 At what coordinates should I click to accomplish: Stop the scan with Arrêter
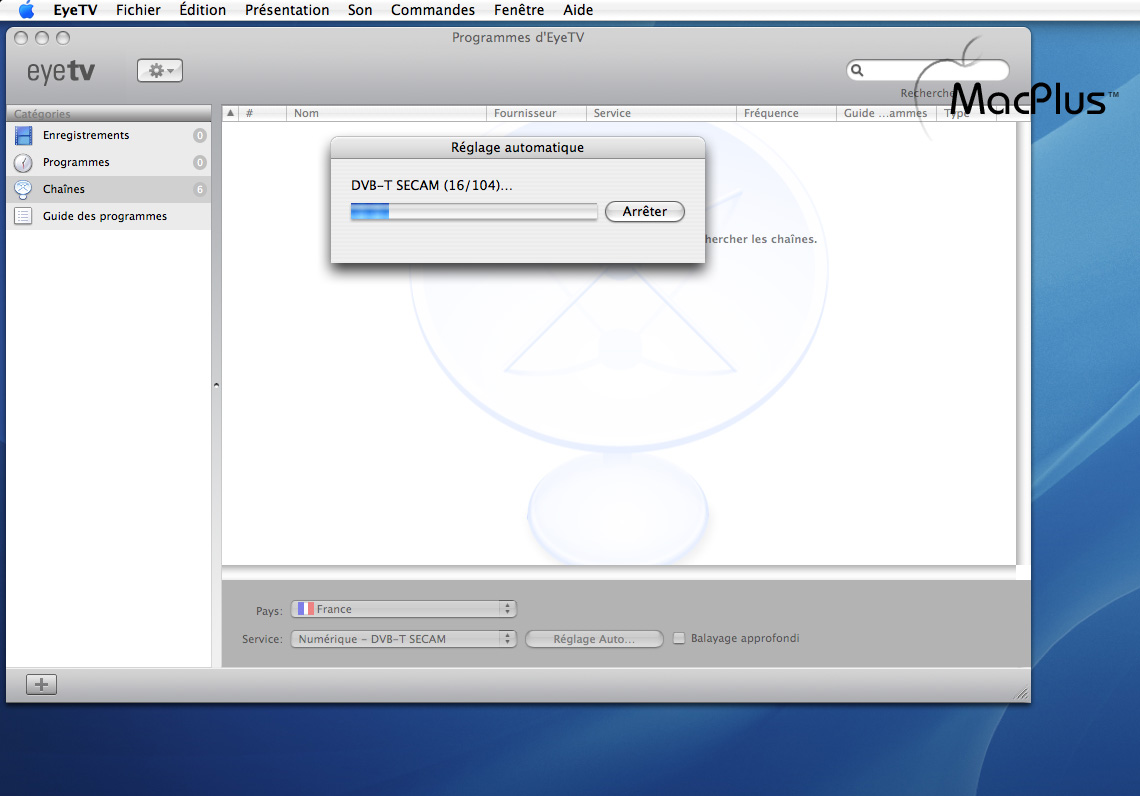pyautogui.click(x=645, y=212)
